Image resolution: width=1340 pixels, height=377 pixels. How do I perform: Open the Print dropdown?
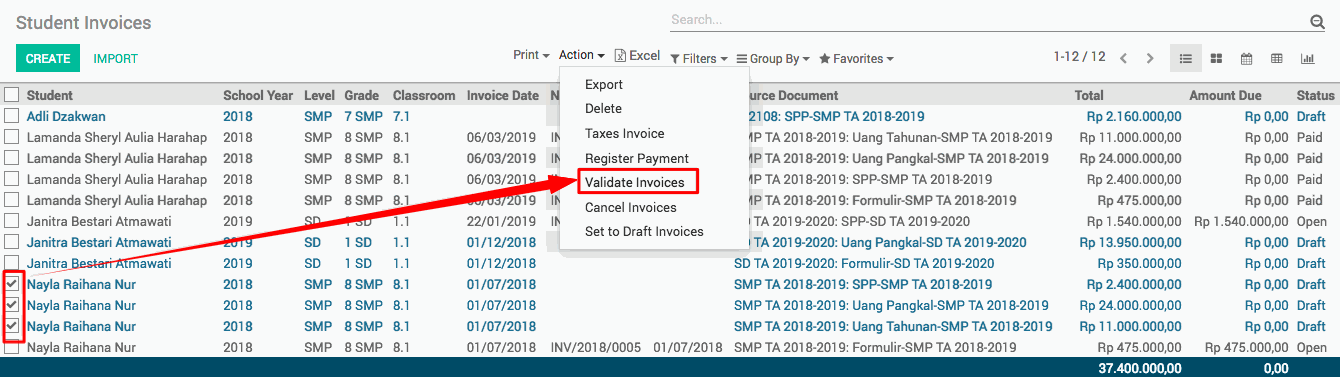531,56
